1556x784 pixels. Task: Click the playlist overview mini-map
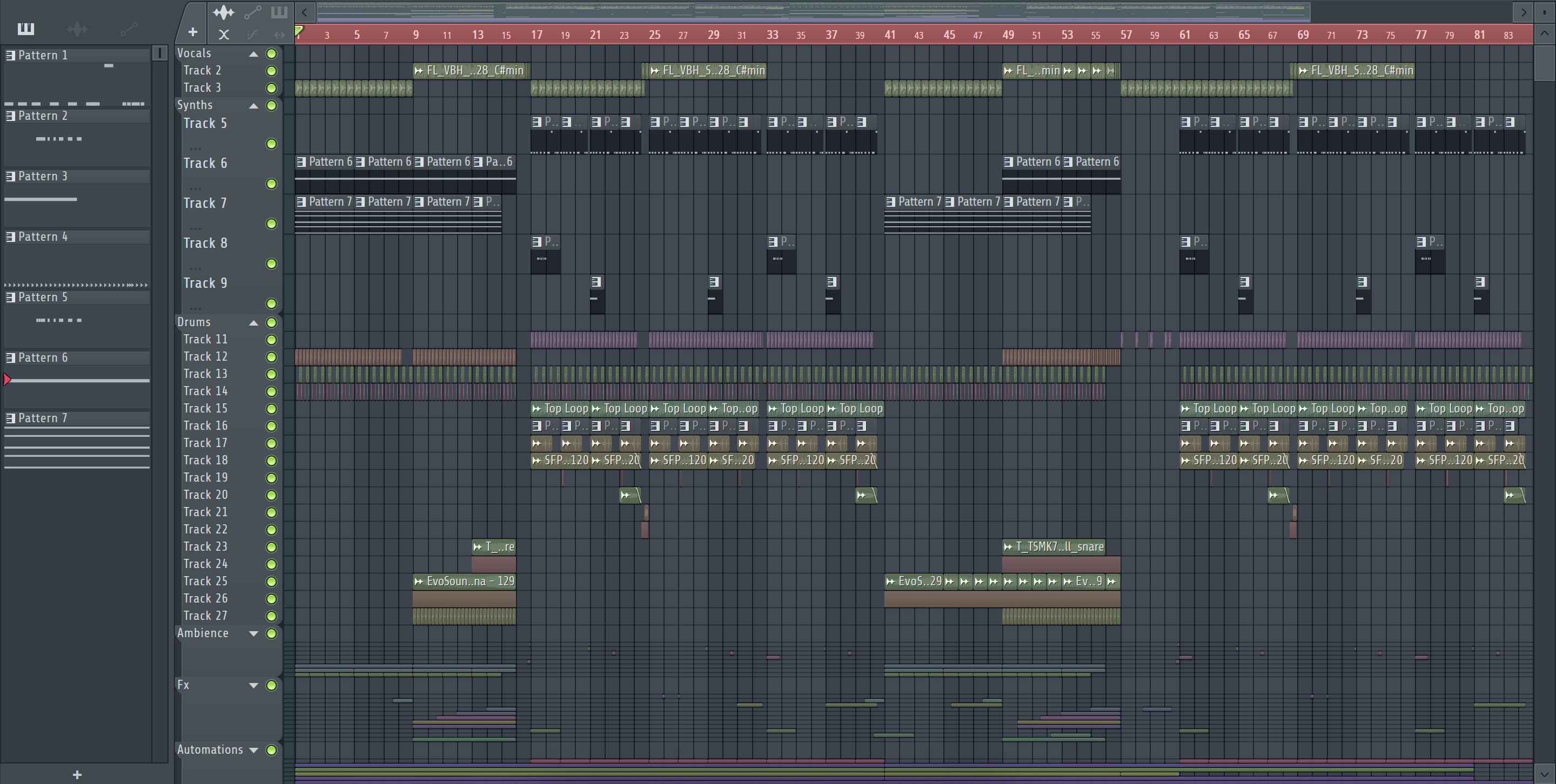click(814, 11)
